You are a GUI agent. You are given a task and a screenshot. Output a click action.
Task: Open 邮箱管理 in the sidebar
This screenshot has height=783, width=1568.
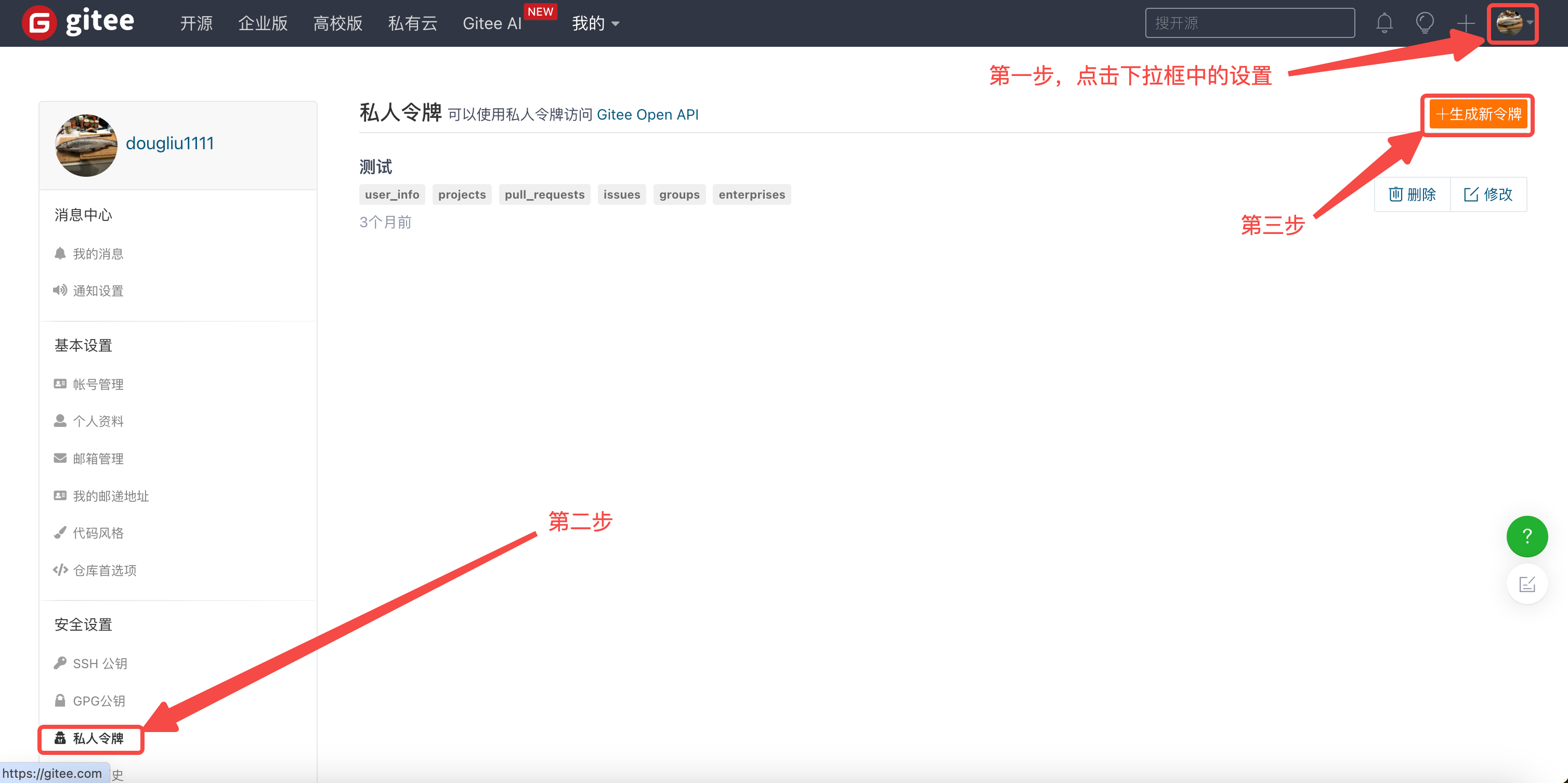pyautogui.click(x=89, y=459)
